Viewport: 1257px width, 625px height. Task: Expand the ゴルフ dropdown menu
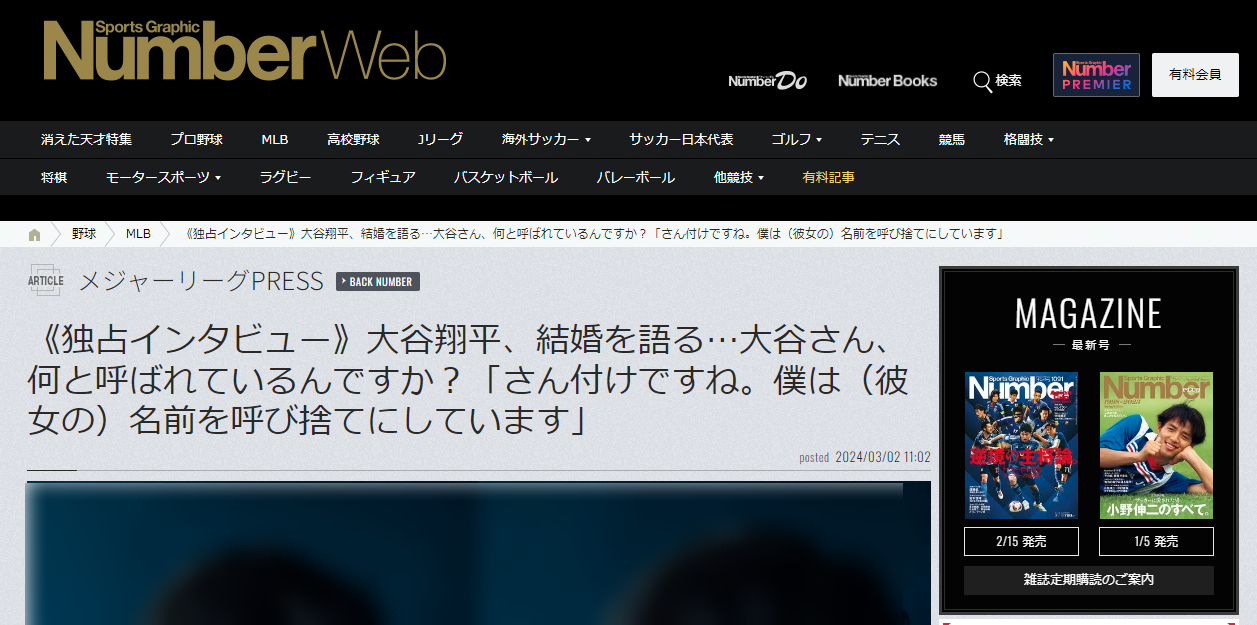point(796,140)
